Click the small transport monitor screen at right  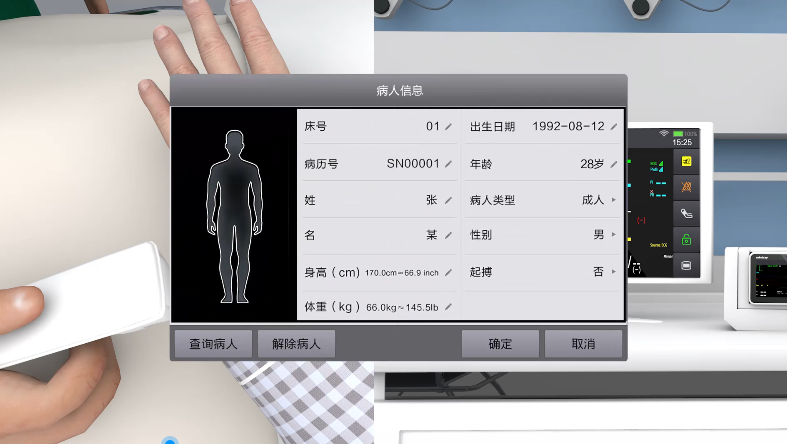pos(768,277)
